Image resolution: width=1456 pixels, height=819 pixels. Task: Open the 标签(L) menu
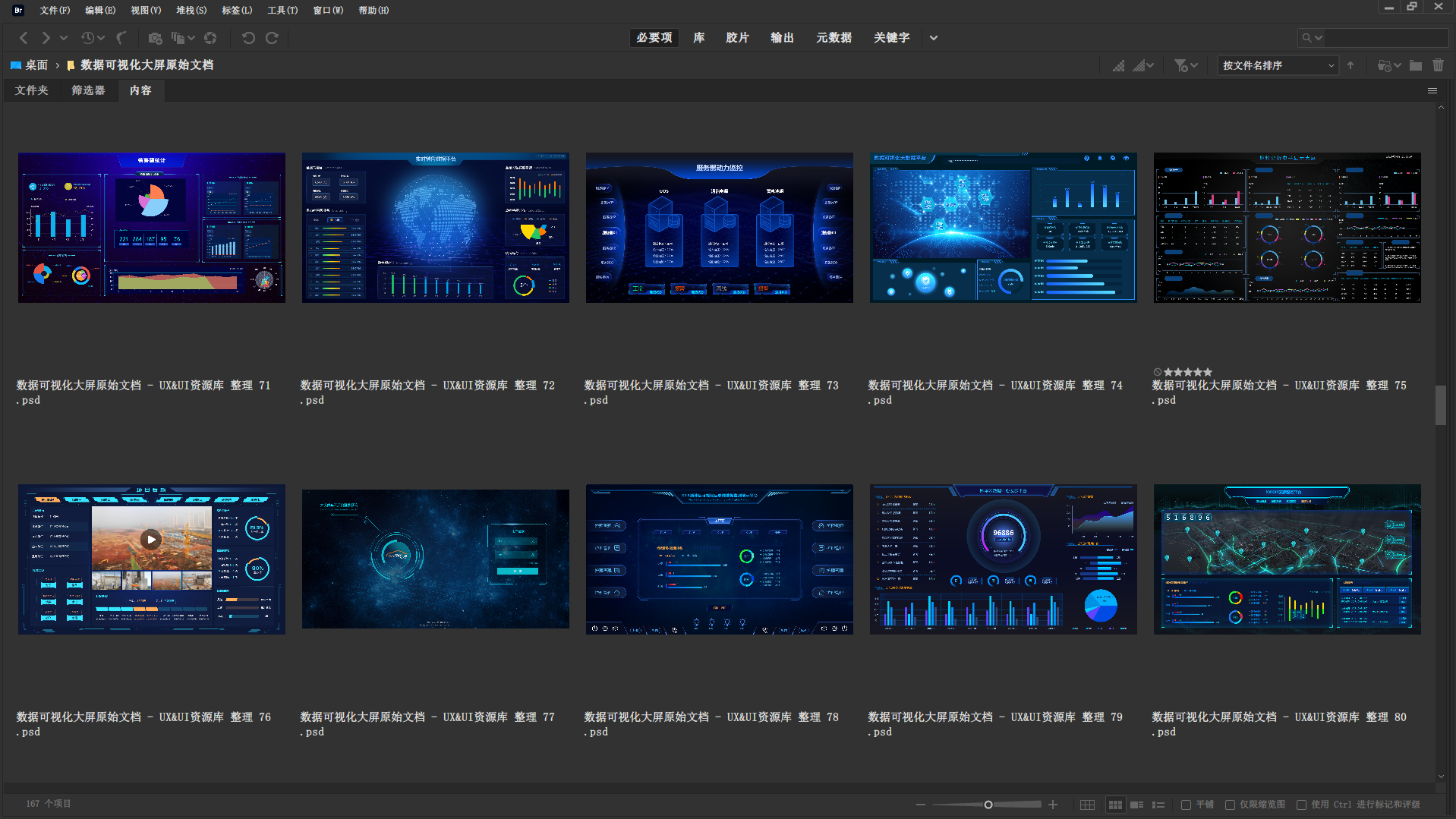coord(237,11)
